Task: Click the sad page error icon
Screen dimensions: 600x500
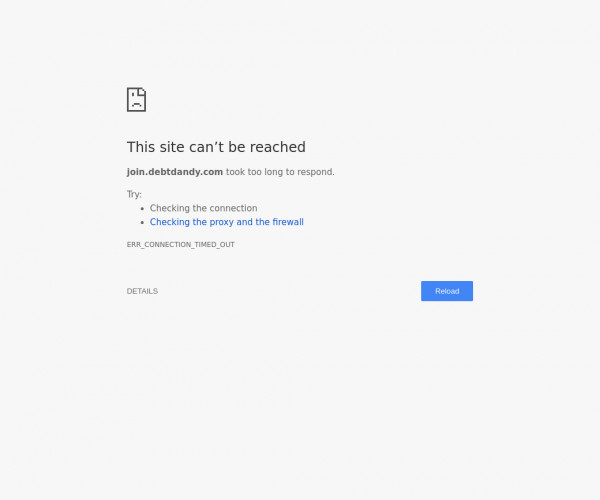Action: pos(136,99)
